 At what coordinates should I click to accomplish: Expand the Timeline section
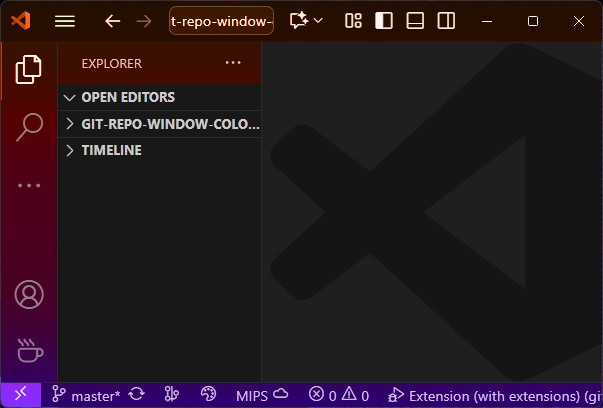[x=111, y=150]
